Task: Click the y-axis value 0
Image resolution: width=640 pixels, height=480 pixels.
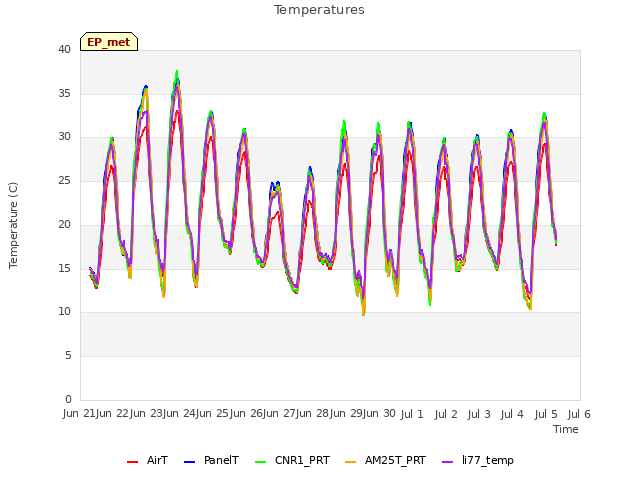Action: click(68, 399)
